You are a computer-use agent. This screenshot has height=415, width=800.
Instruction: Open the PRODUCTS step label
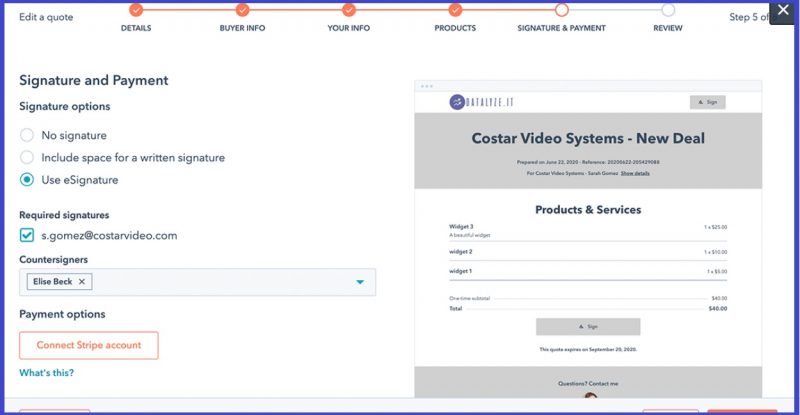click(455, 28)
